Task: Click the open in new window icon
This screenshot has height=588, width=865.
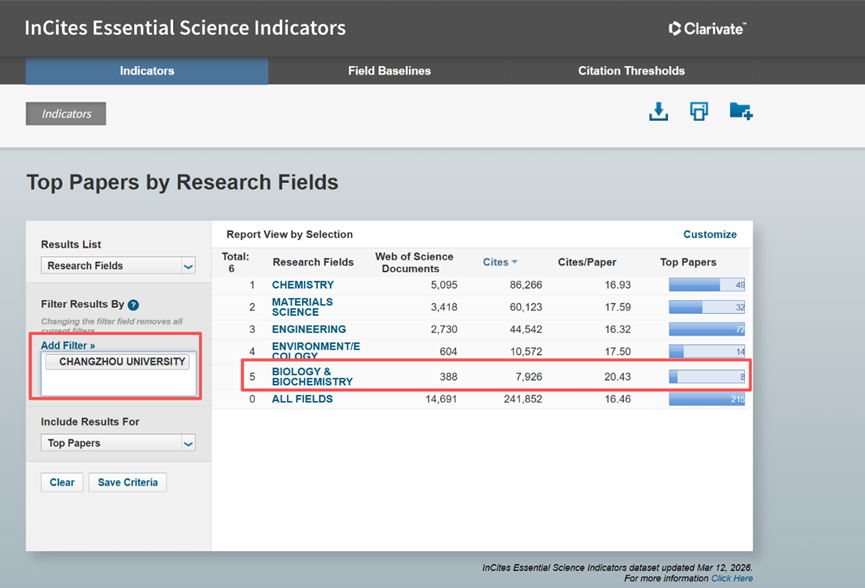Action: (699, 112)
